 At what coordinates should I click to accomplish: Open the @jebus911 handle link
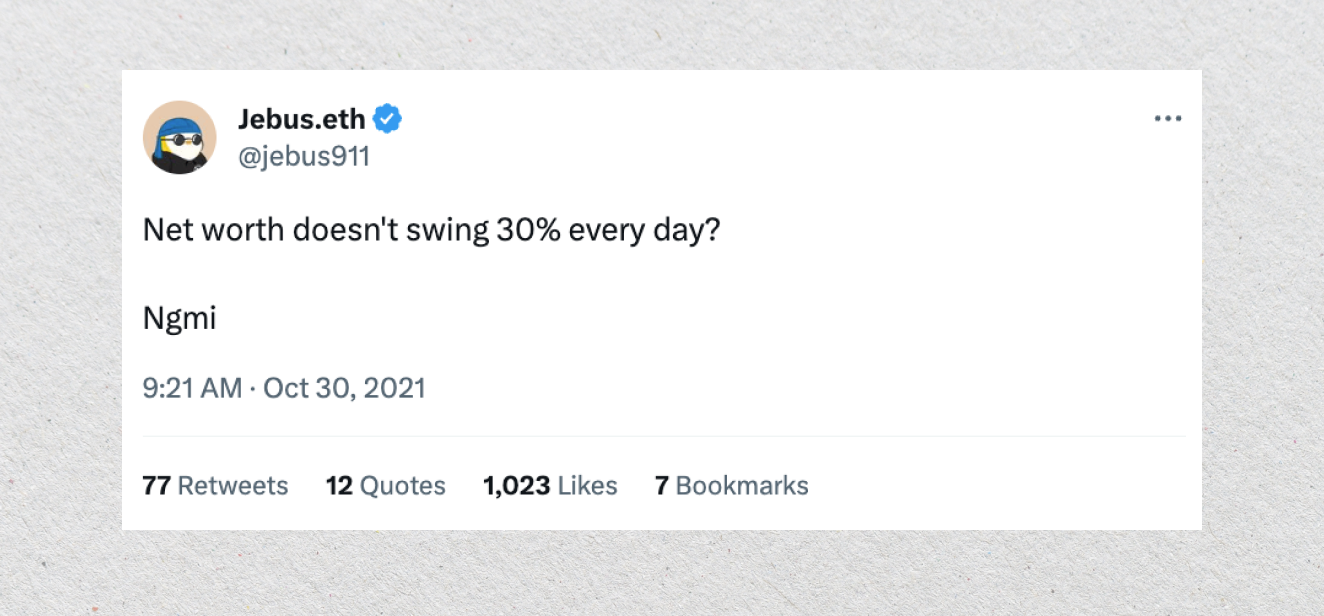304,156
